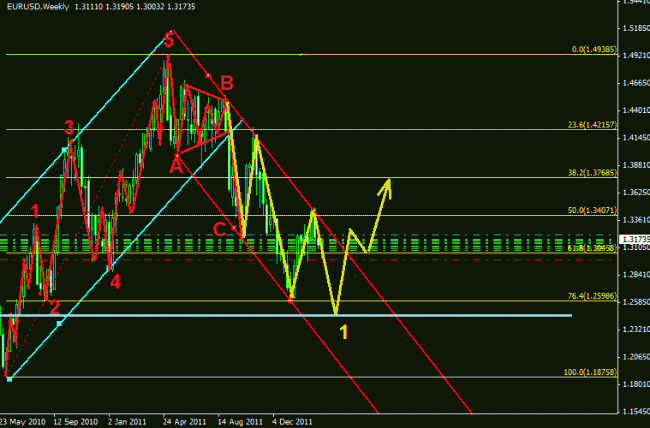This screenshot has width=650, height=428.
Task: Click the 14 Aug 2011 date label
Action: click(240, 422)
